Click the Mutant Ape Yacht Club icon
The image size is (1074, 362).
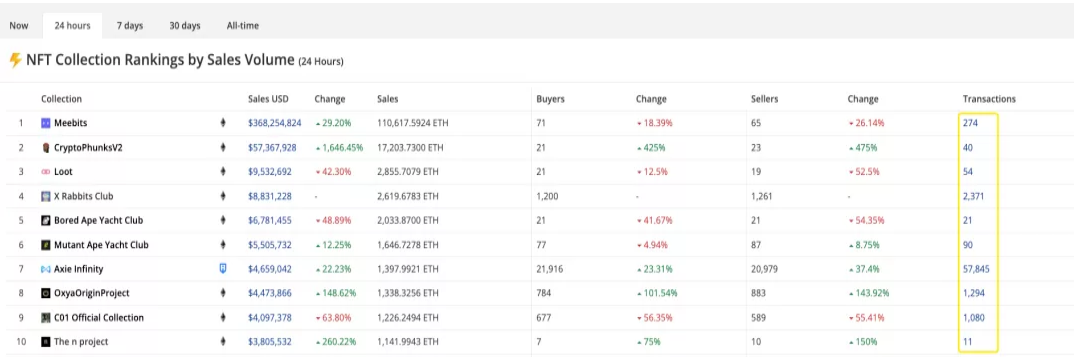coord(46,244)
